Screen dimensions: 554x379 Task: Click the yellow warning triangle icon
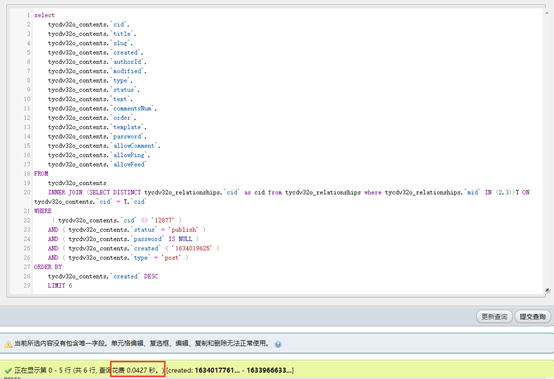(x=8, y=344)
